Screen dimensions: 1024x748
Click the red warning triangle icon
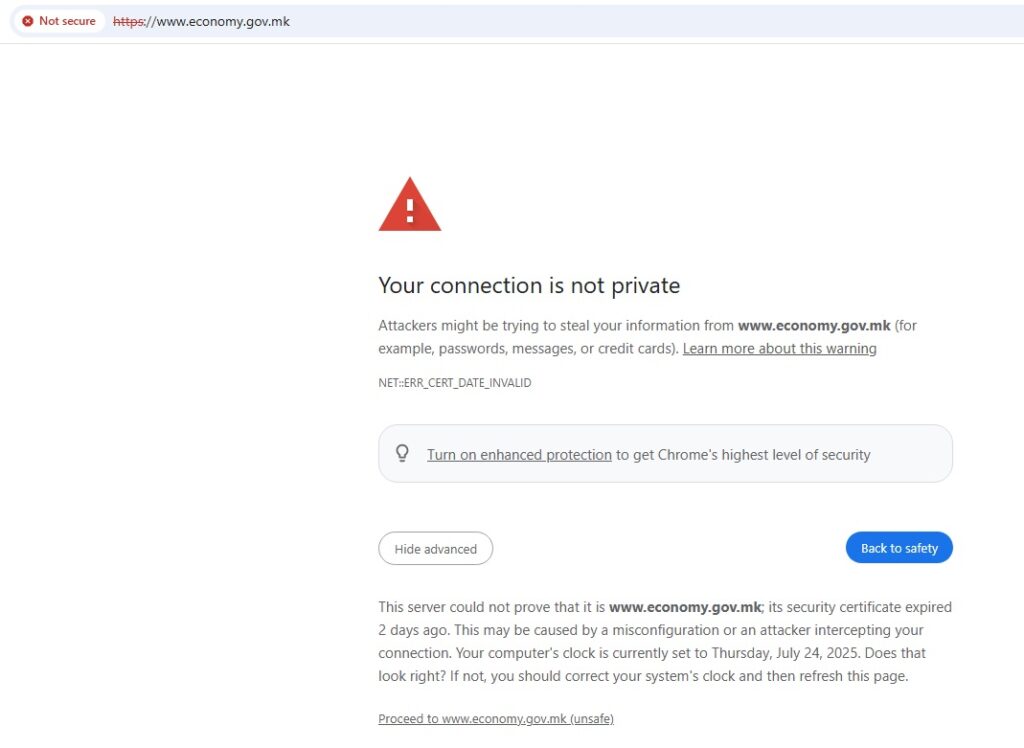point(409,204)
